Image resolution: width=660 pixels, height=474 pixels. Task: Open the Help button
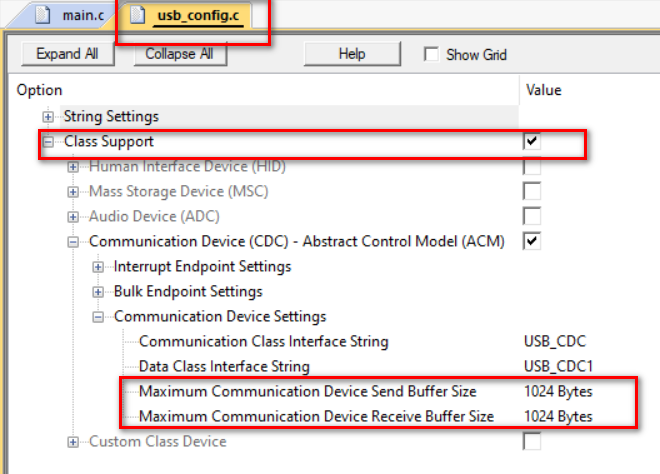352,54
